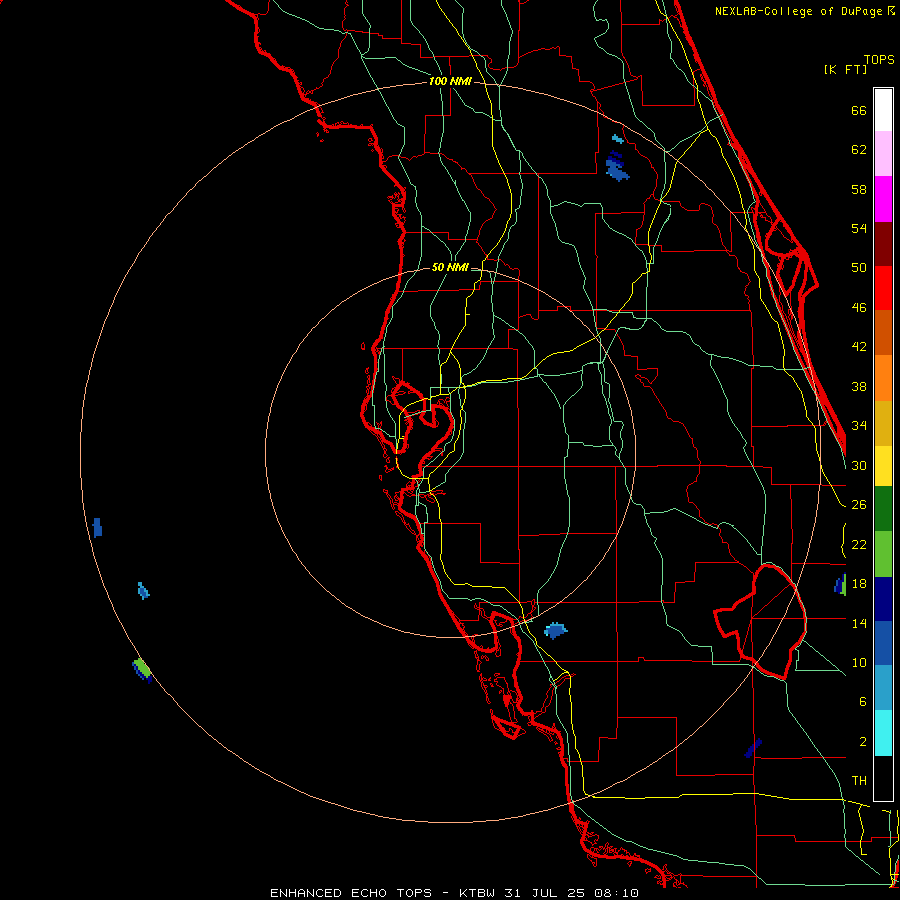Image resolution: width=900 pixels, height=900 pixels.
Task: Click the legend value '30'
Action: [859, 465]
